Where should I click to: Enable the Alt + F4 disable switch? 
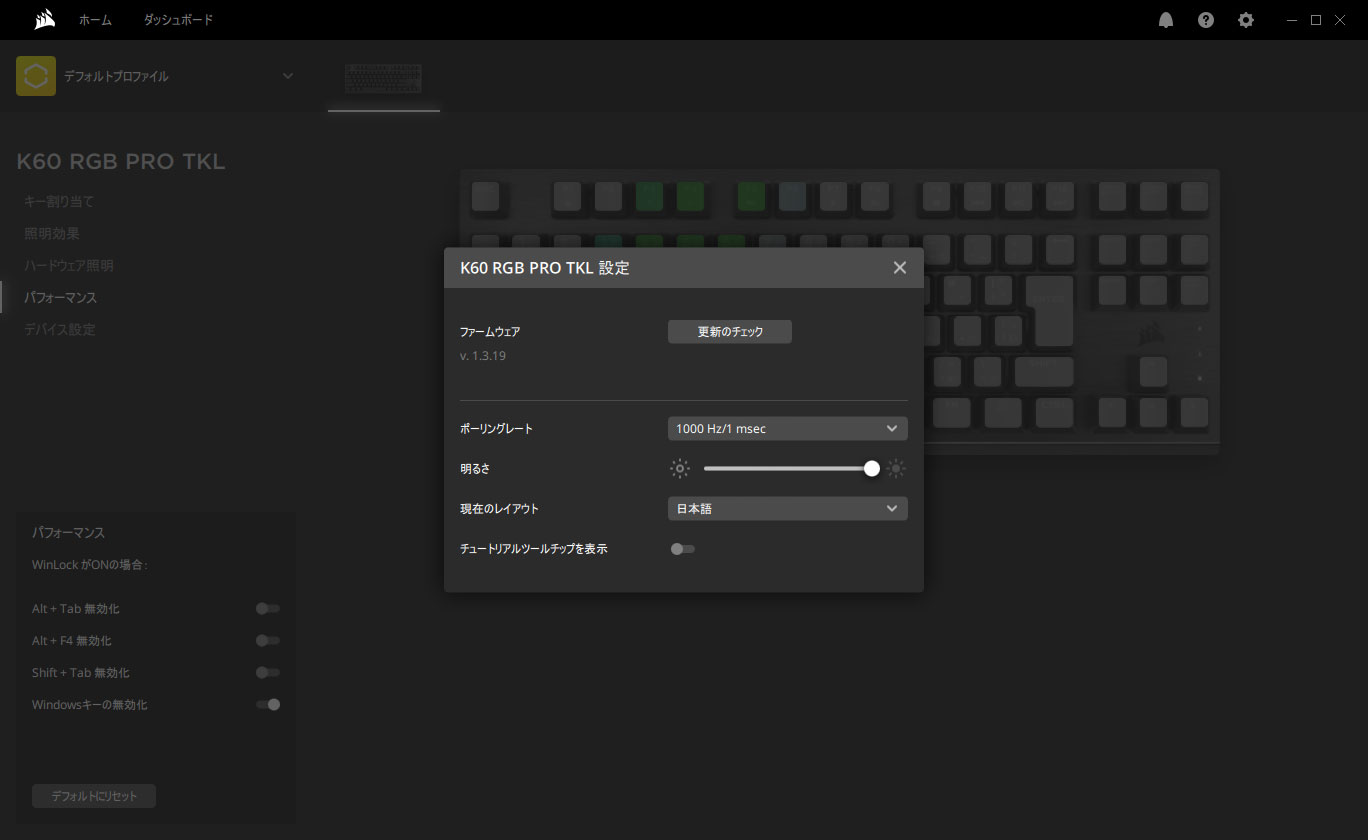[267, 641]
